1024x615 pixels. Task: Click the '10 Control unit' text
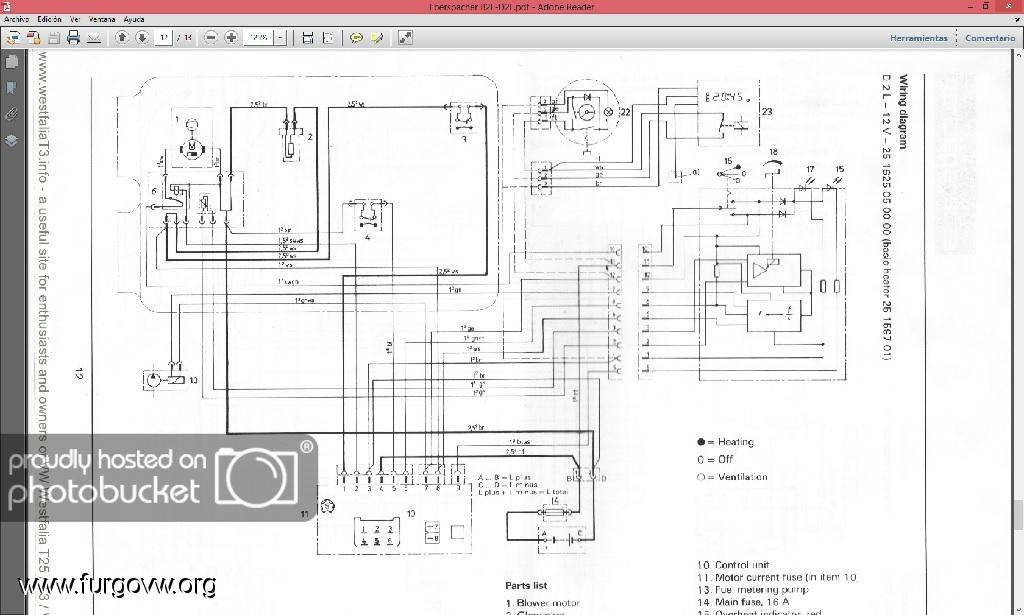click(x=733, y=565)
